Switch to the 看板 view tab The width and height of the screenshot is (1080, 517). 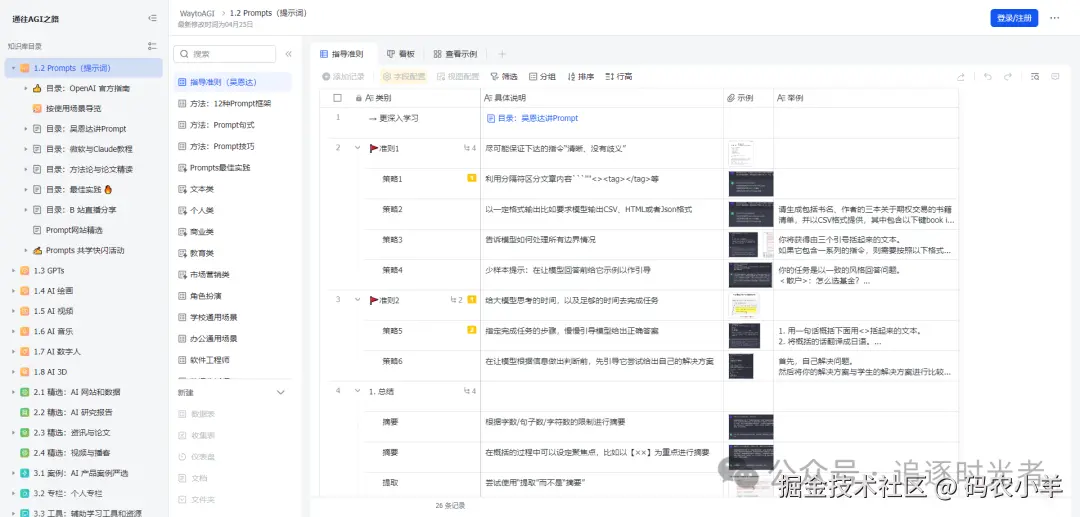401,54
